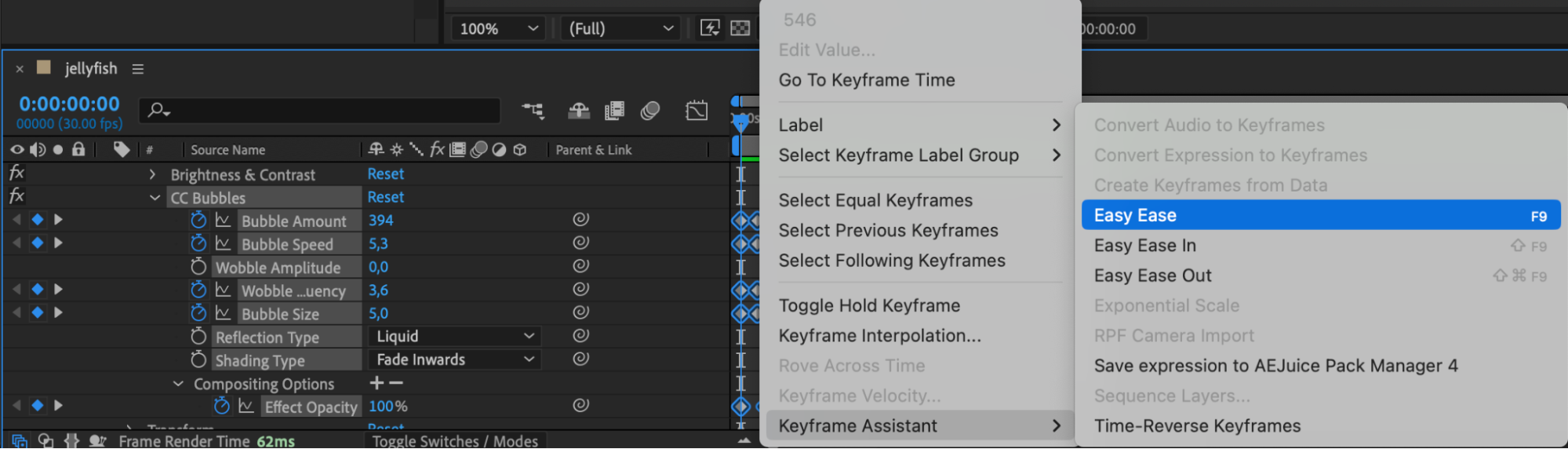Open the Reflection Type dropdown showing Liquid
The height and width of the screenshot is (449, 1568).
click(x=454, y=337)
